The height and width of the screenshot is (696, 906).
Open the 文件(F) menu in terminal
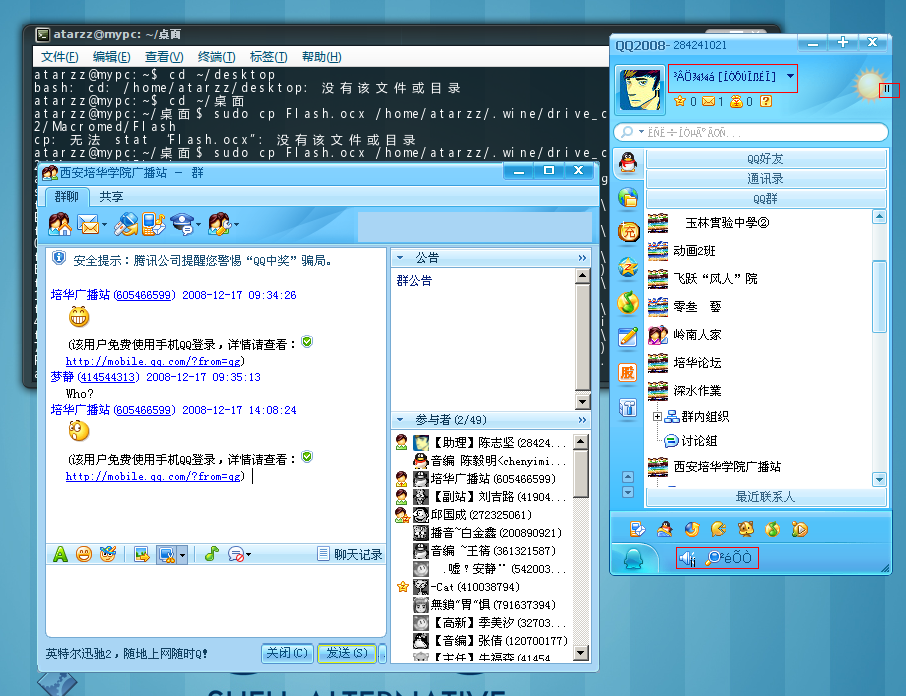click(60, 57)
